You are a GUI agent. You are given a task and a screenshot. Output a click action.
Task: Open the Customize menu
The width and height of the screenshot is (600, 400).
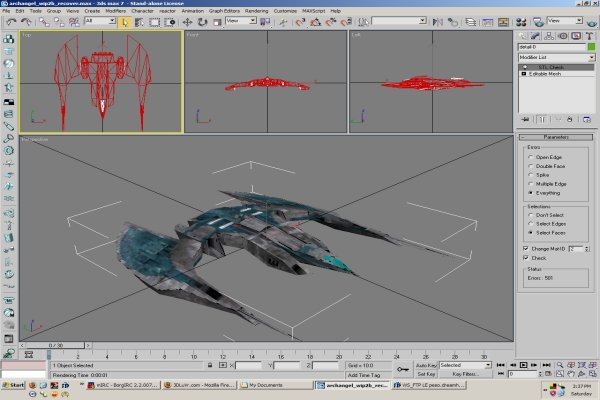(285, 11)
